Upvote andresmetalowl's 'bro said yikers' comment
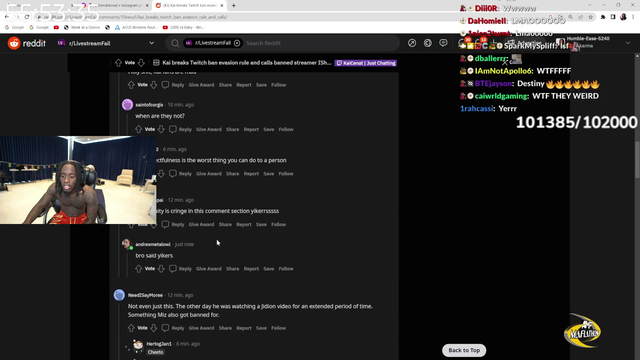 [138, 269]
